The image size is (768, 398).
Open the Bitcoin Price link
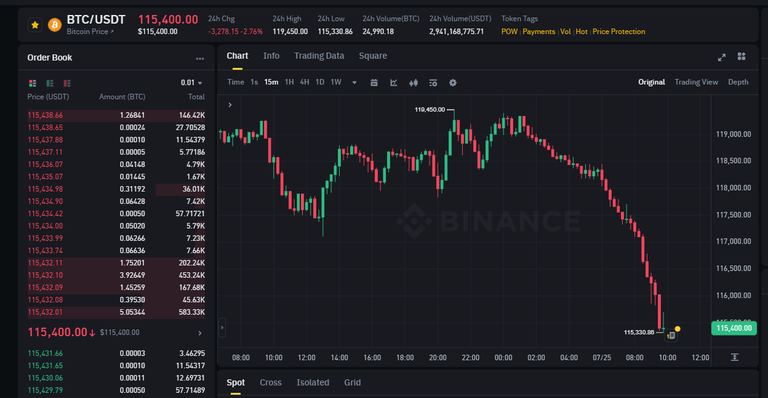90,32
